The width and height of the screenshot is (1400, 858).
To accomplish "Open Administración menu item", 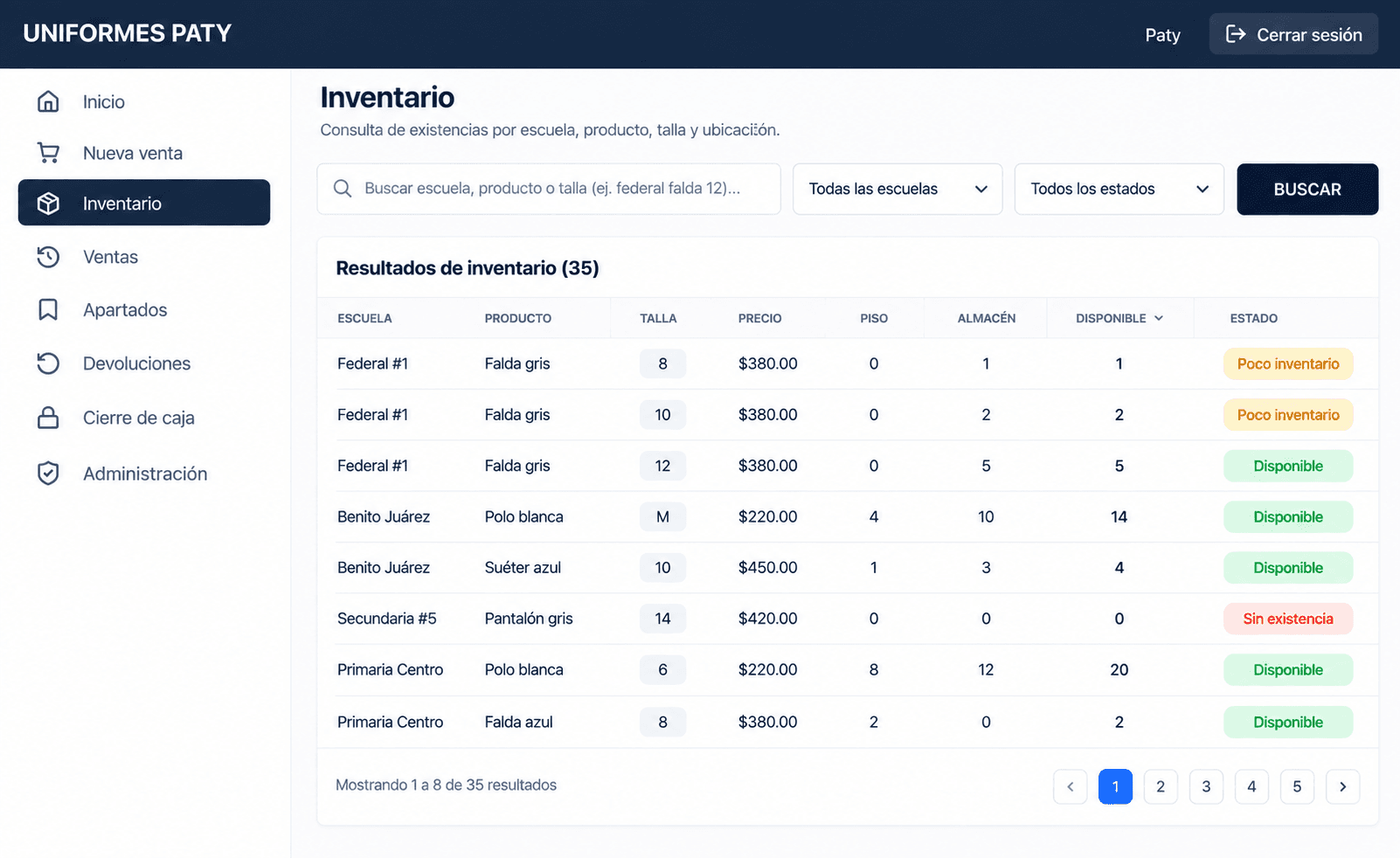I will coord(144,474).
